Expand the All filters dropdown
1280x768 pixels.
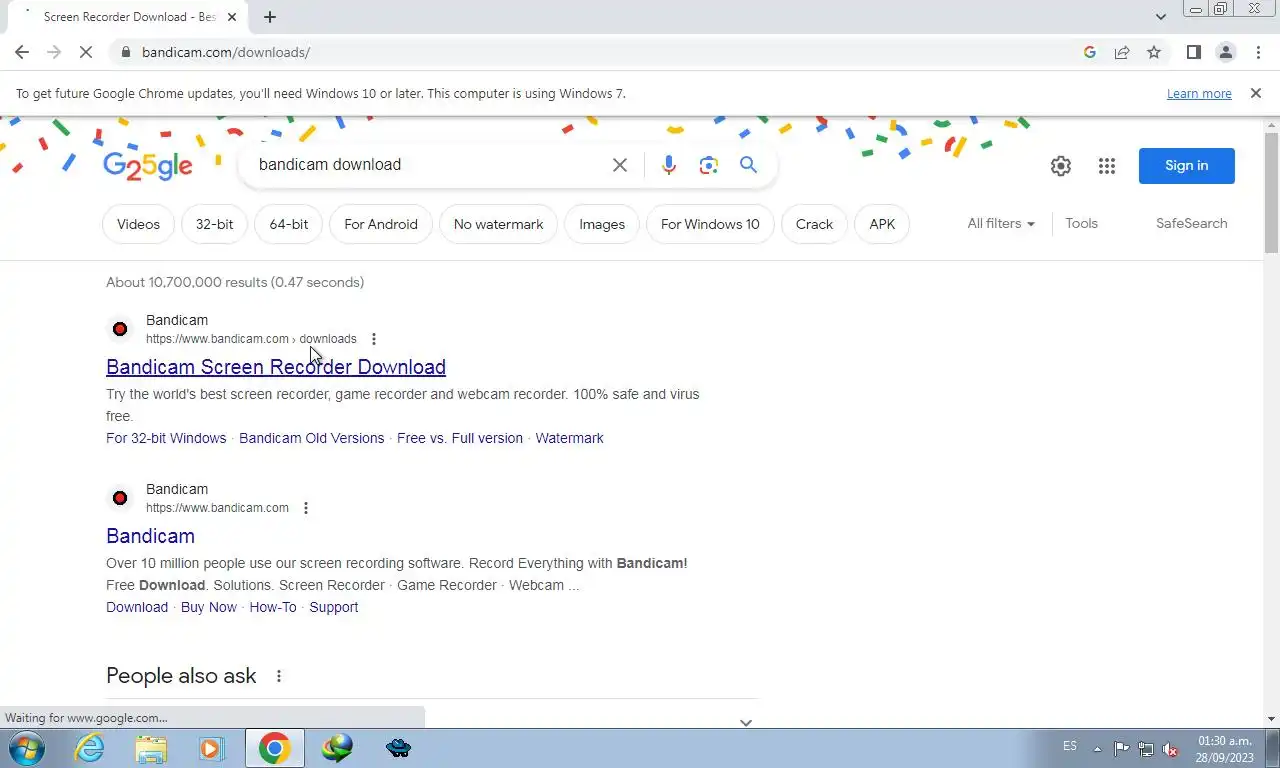[1001, 223]
